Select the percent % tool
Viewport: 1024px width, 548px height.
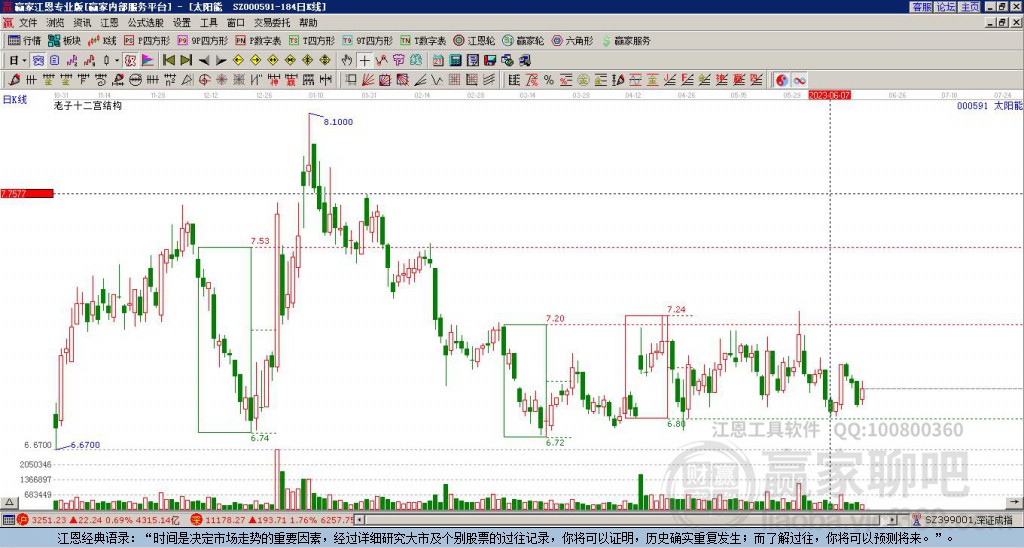pyautogui.click(x=549, y=80)
